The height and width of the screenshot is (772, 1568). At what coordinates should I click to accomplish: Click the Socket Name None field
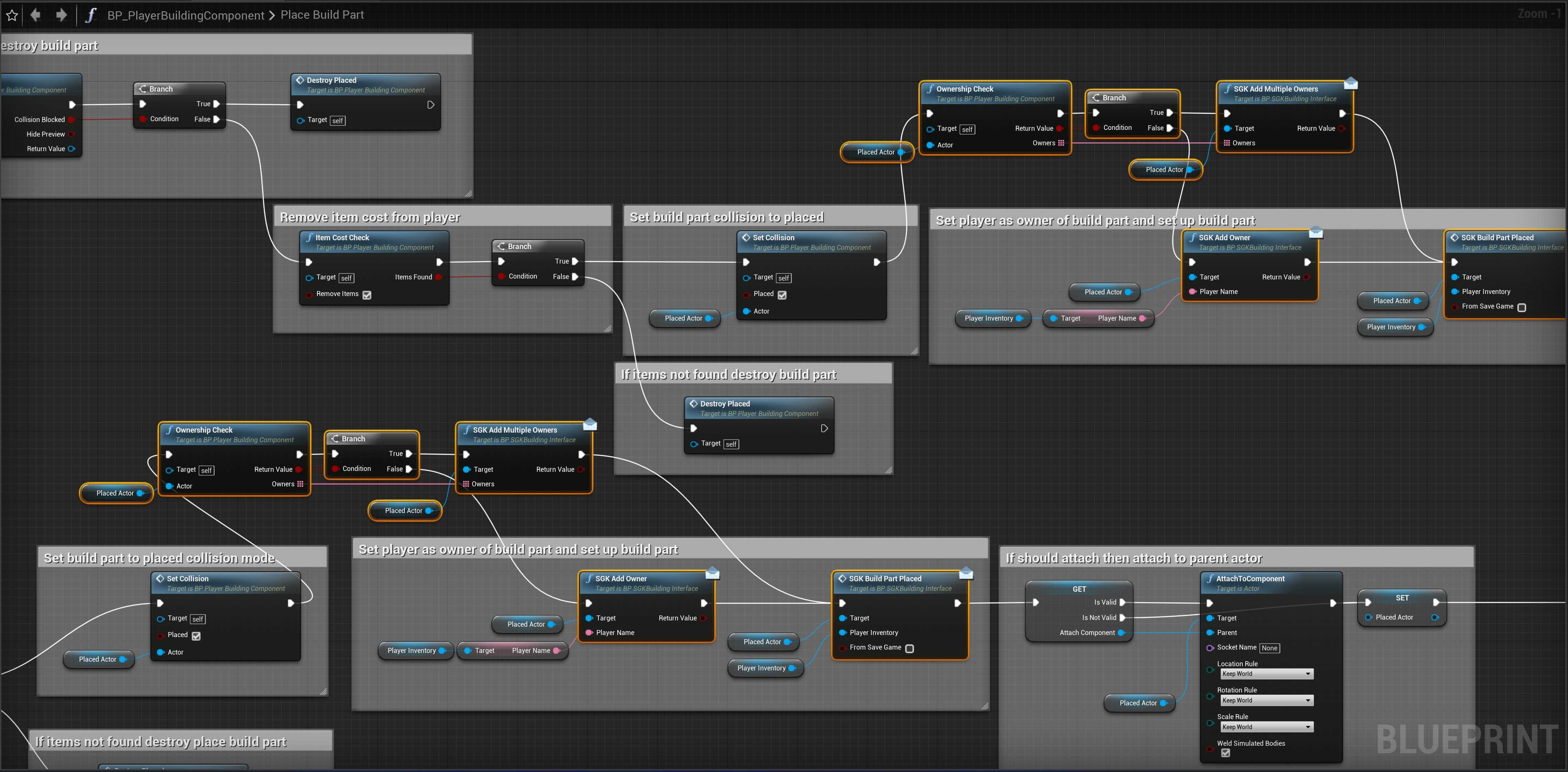click(1269, 648)
